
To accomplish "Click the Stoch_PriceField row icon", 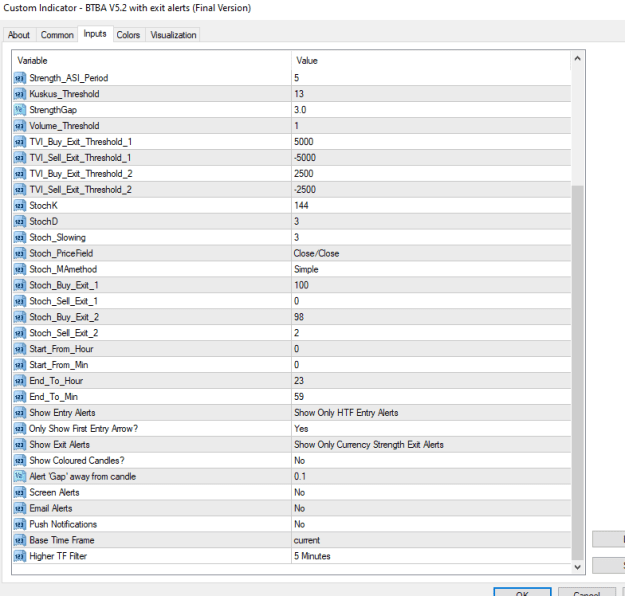I will (20, 254).
